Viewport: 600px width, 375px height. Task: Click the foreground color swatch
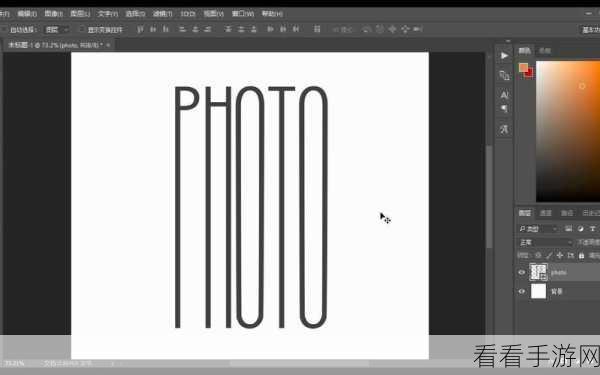pyautogui.click(x=523, y=67)
